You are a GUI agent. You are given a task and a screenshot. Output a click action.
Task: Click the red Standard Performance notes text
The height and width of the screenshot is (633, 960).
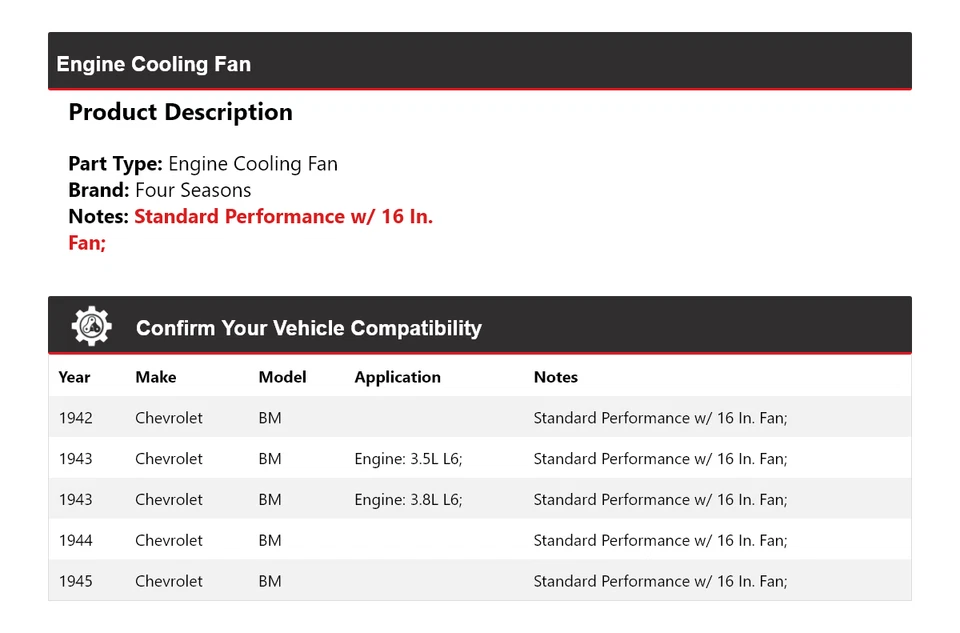pyautogui.click(x=283, y=217)
